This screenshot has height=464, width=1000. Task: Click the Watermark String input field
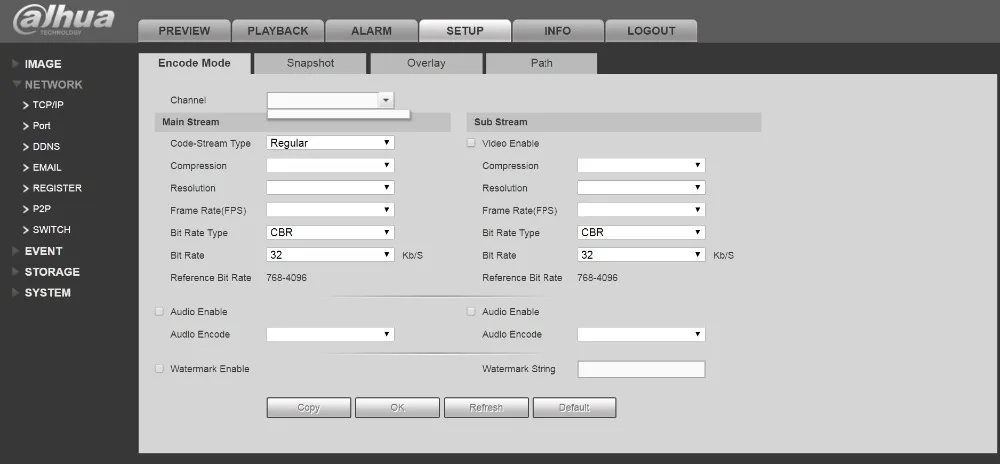642,369
